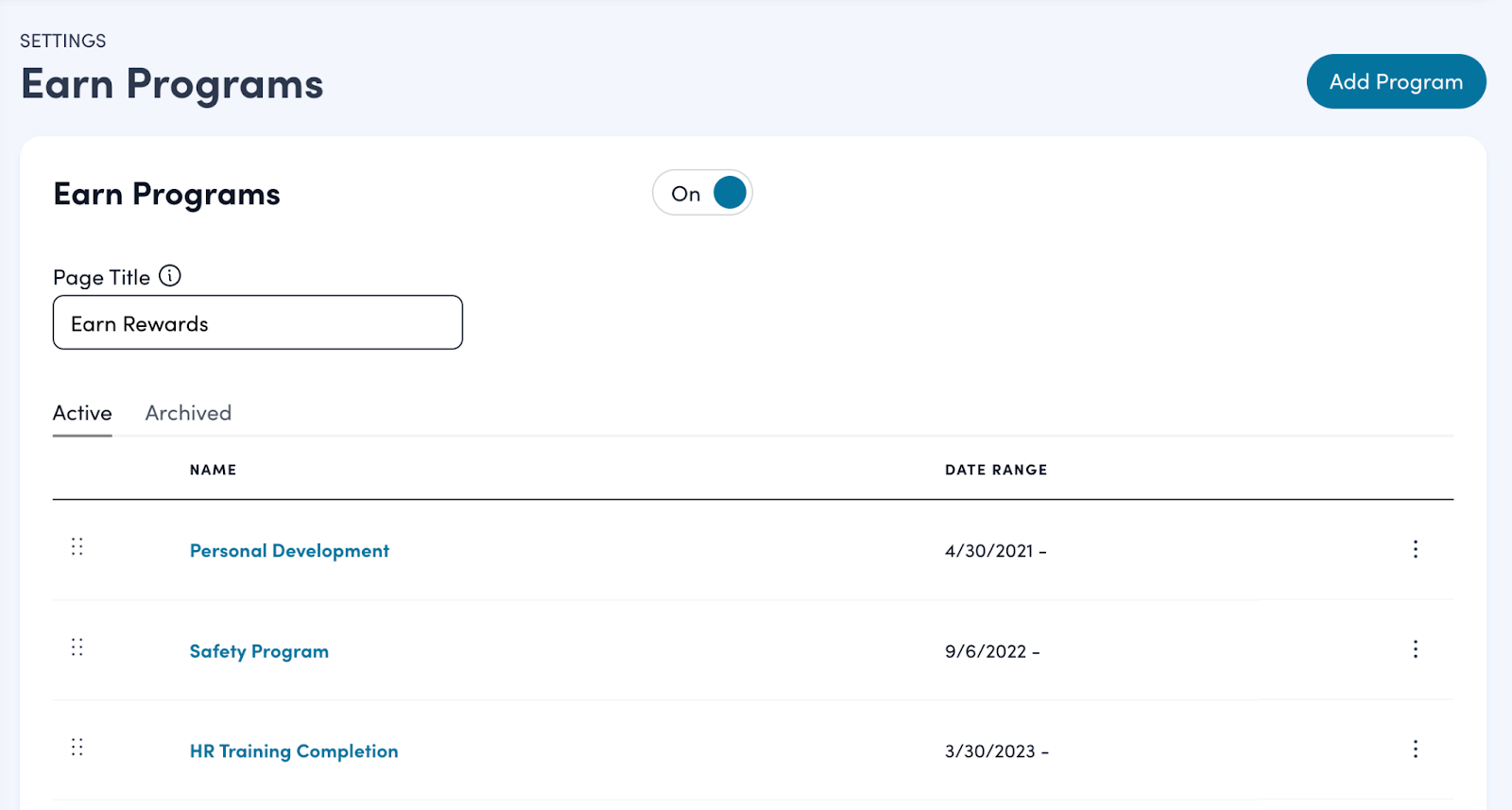Switch to the Archived tab

click(188, 413)
